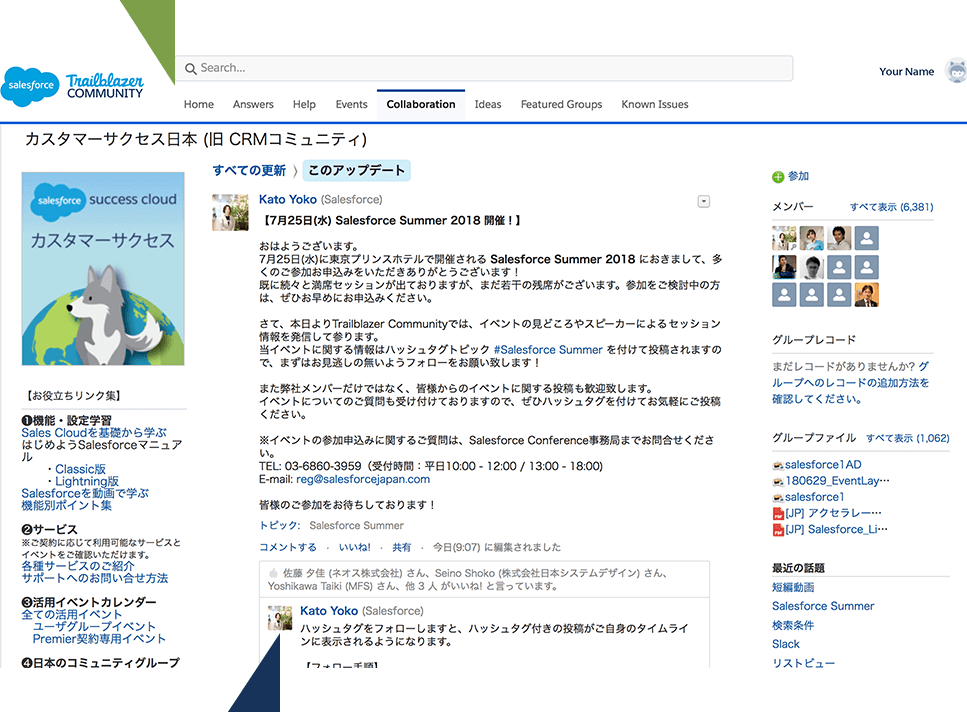
Task: Open the Events tab
Action: [x=352, y=104]
